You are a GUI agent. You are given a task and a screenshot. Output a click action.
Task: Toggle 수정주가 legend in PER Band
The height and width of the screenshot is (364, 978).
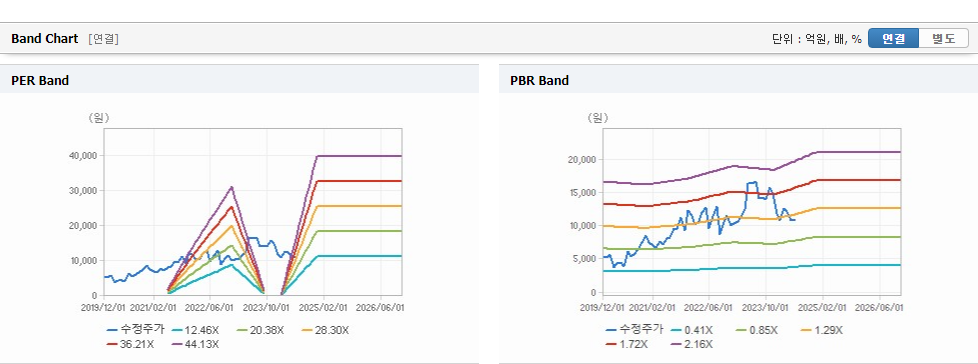click(x=136, y=330)
